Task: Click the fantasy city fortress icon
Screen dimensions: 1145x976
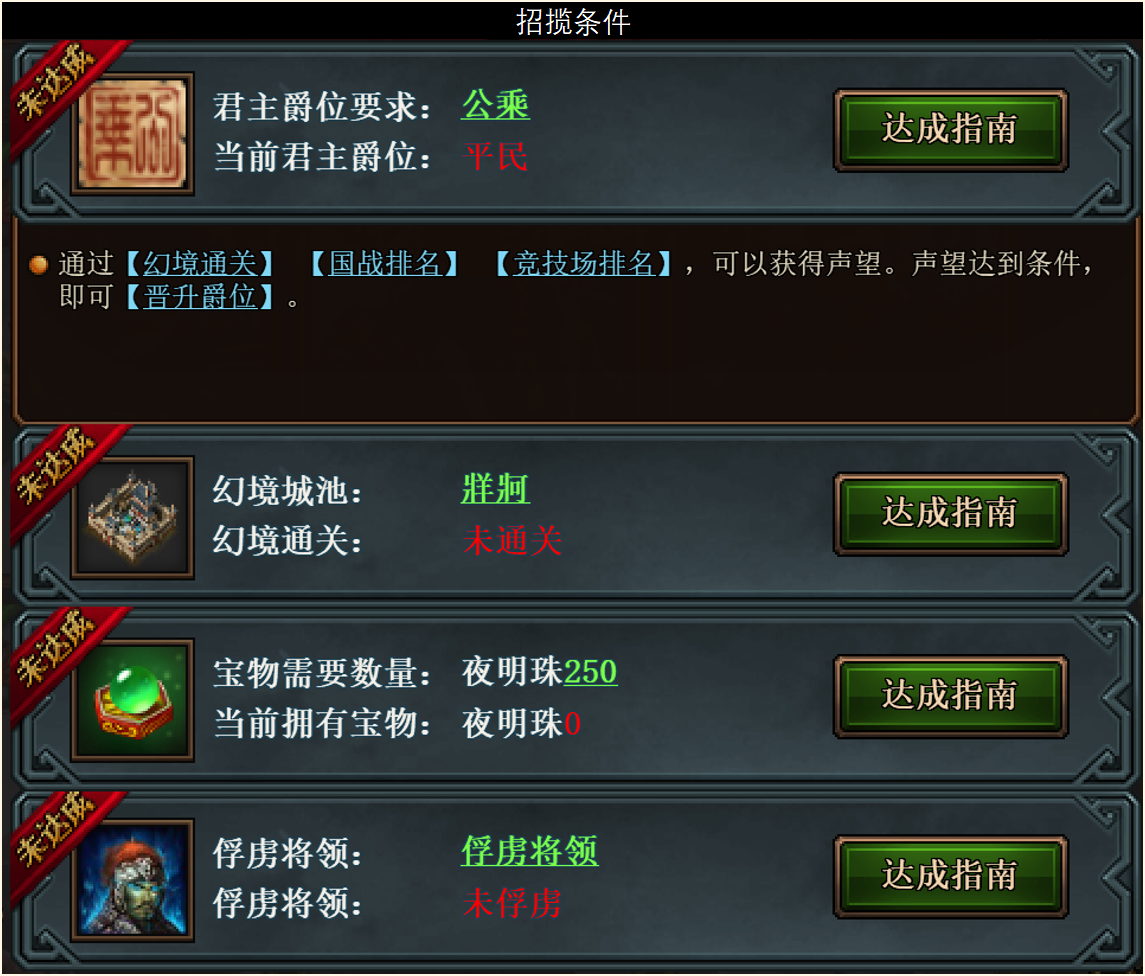Action: pyautogui.click(x=132, y=518)
